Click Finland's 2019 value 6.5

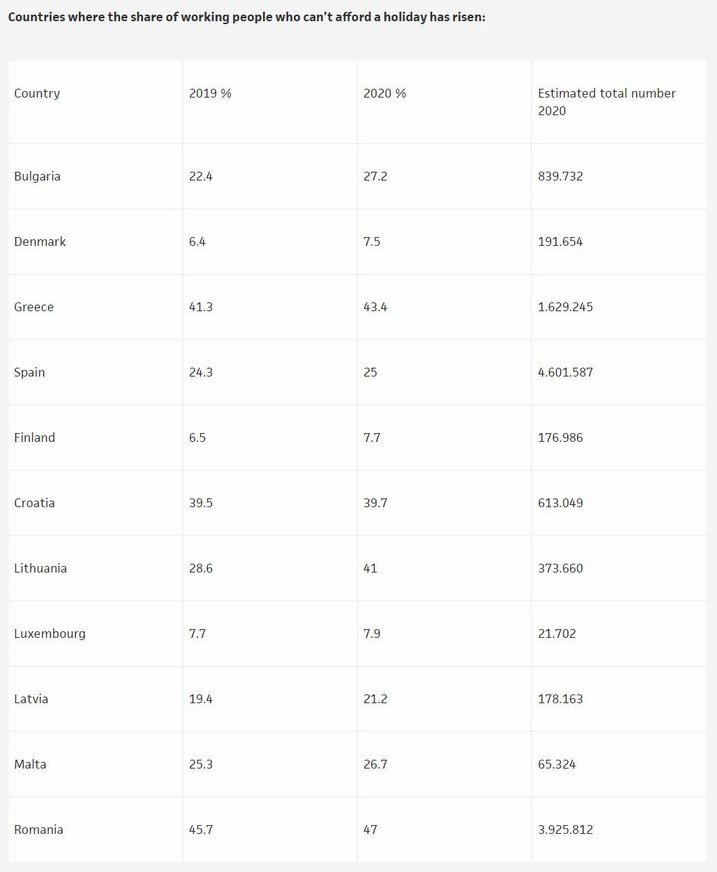click(x=198, y=437)
